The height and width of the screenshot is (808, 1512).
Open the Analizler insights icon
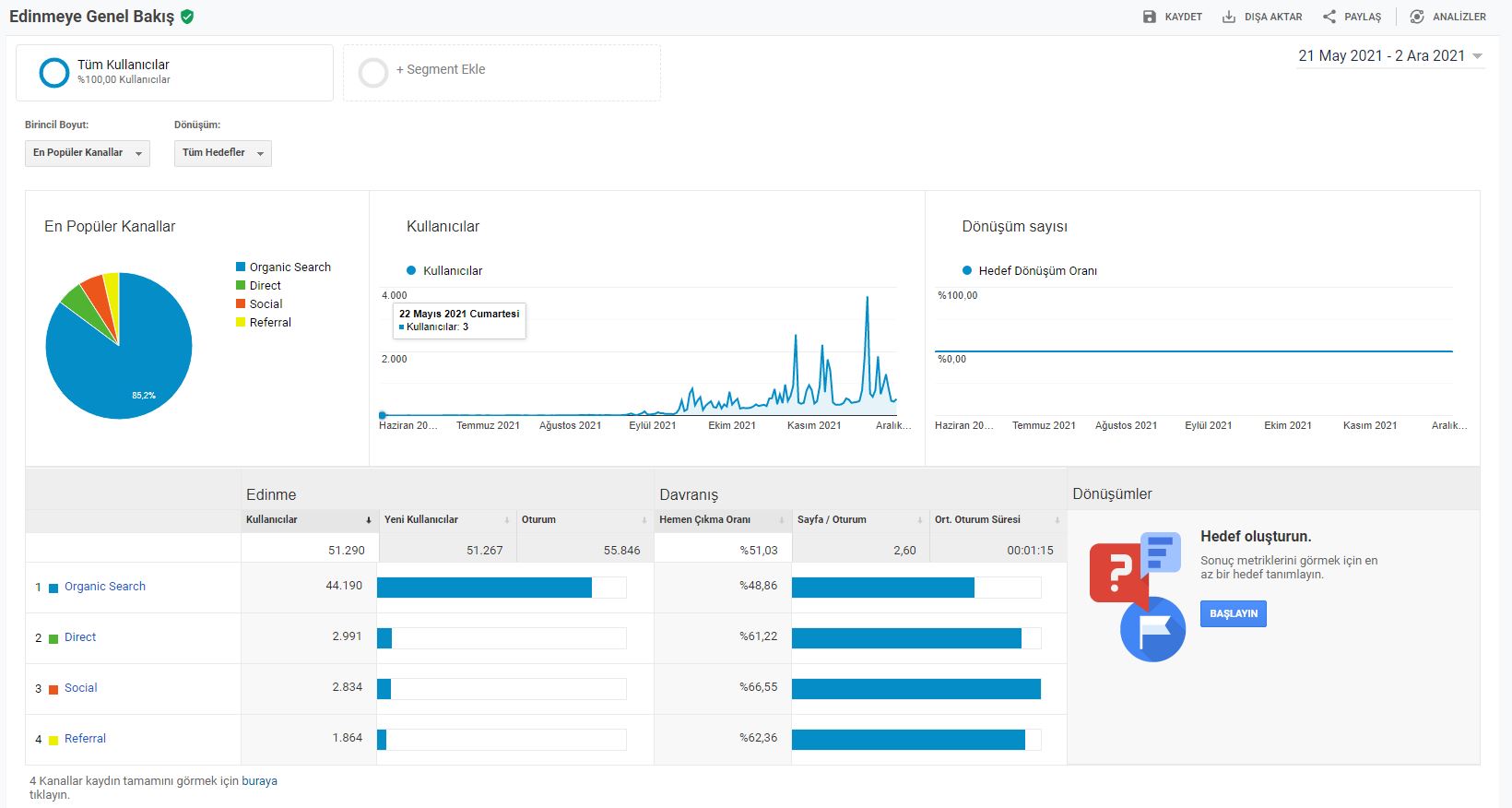point(1417,17)
